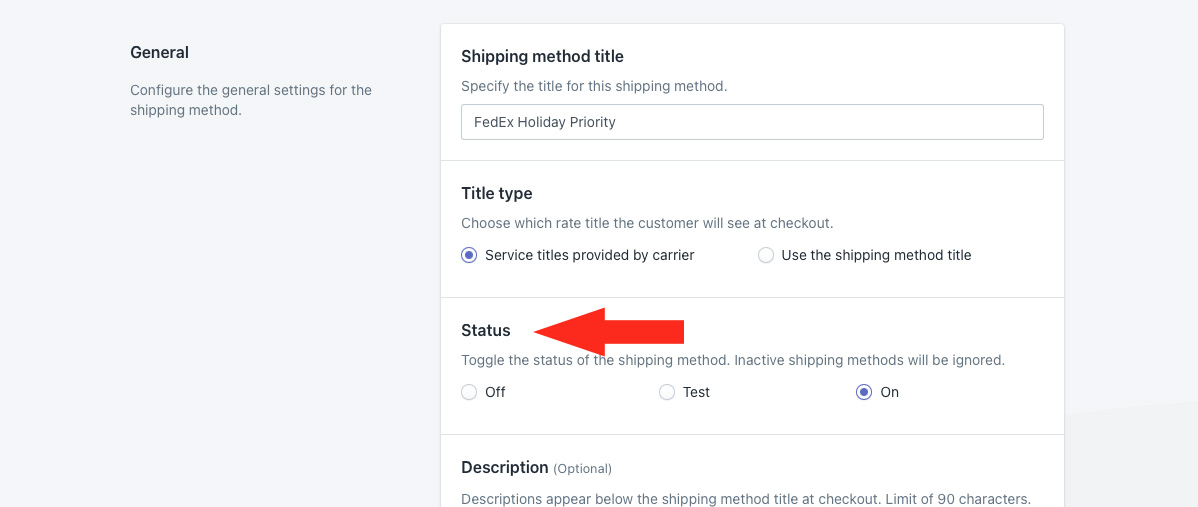
Task: Choose the "Use the shipping method title" radio button
Action: click(766, 255)
